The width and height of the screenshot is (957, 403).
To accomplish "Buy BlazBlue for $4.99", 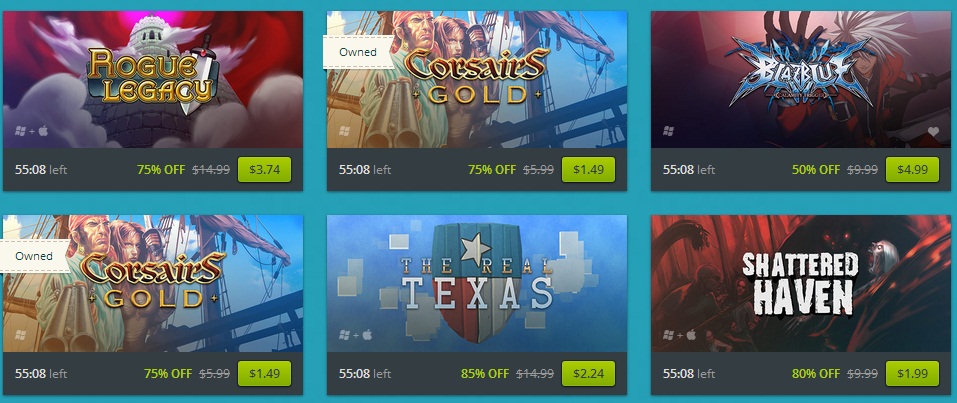I will (912, 170).
